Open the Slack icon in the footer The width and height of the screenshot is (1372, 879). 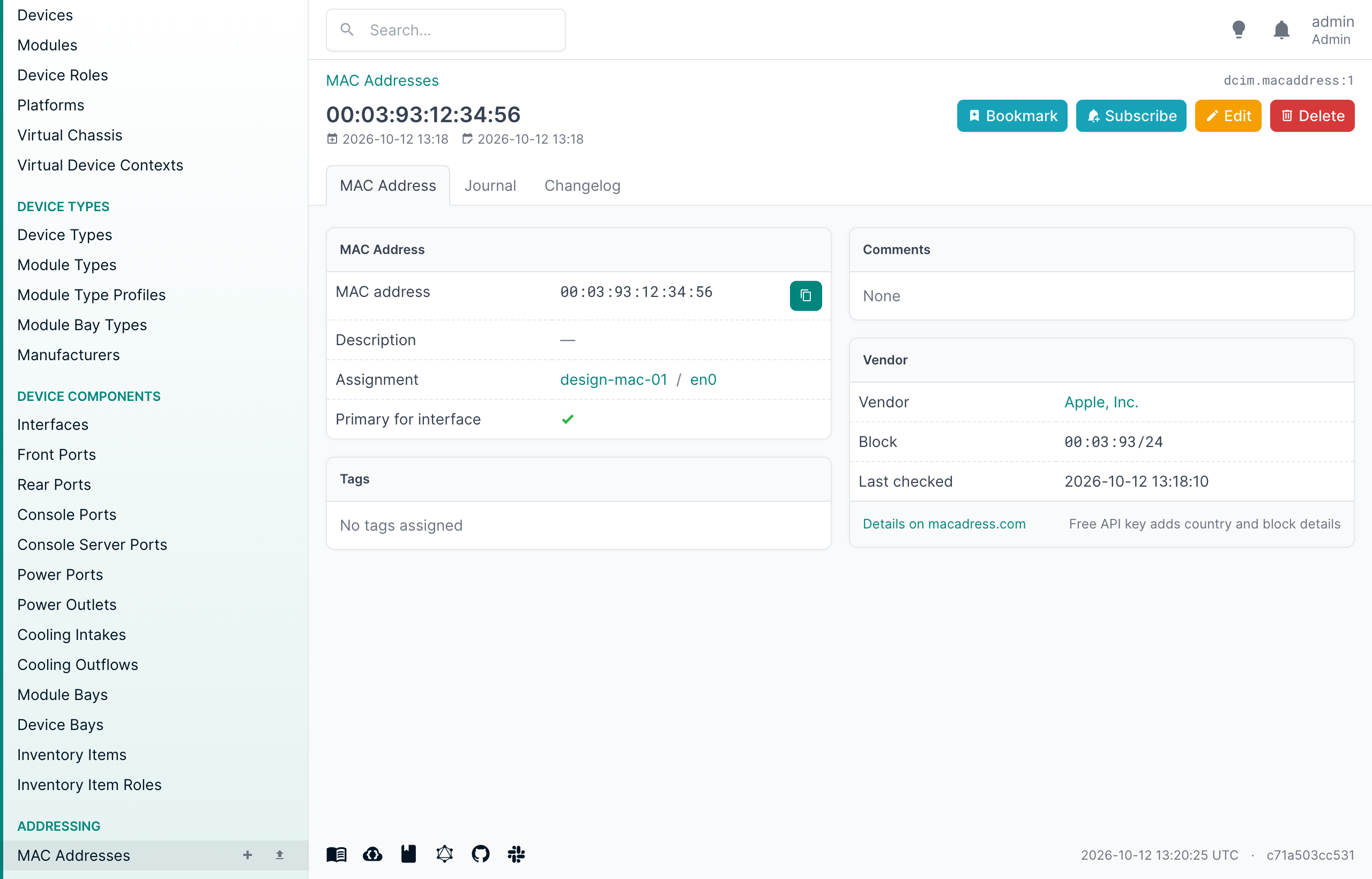click(x=517, y=854)
